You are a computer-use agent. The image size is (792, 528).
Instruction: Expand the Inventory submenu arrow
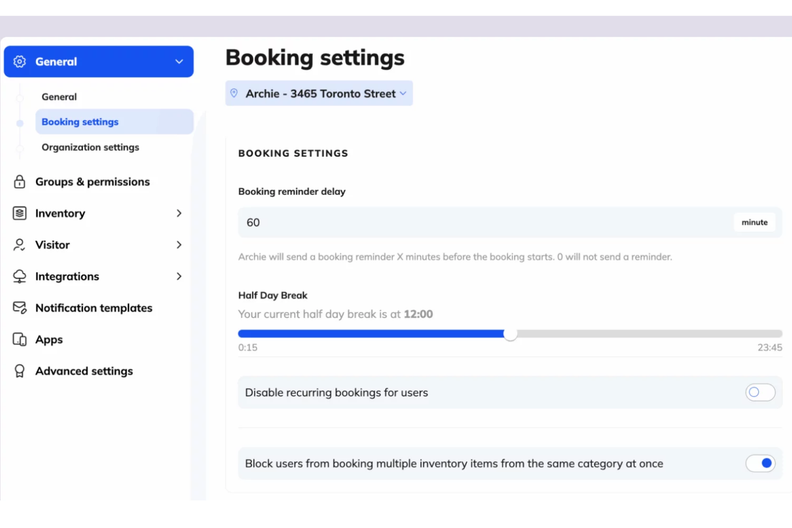click(179, 213)
